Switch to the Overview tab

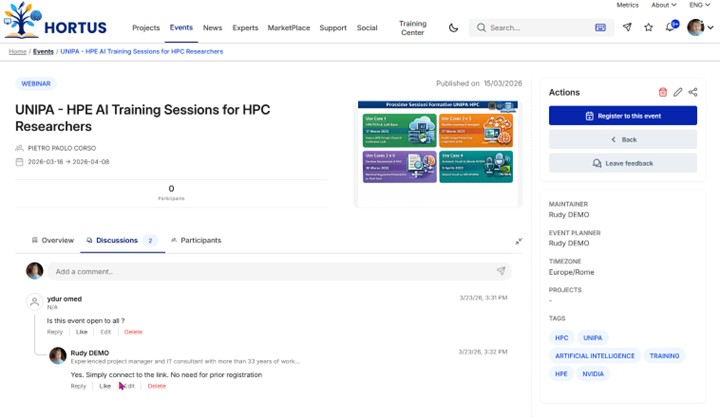pos(53,240)
